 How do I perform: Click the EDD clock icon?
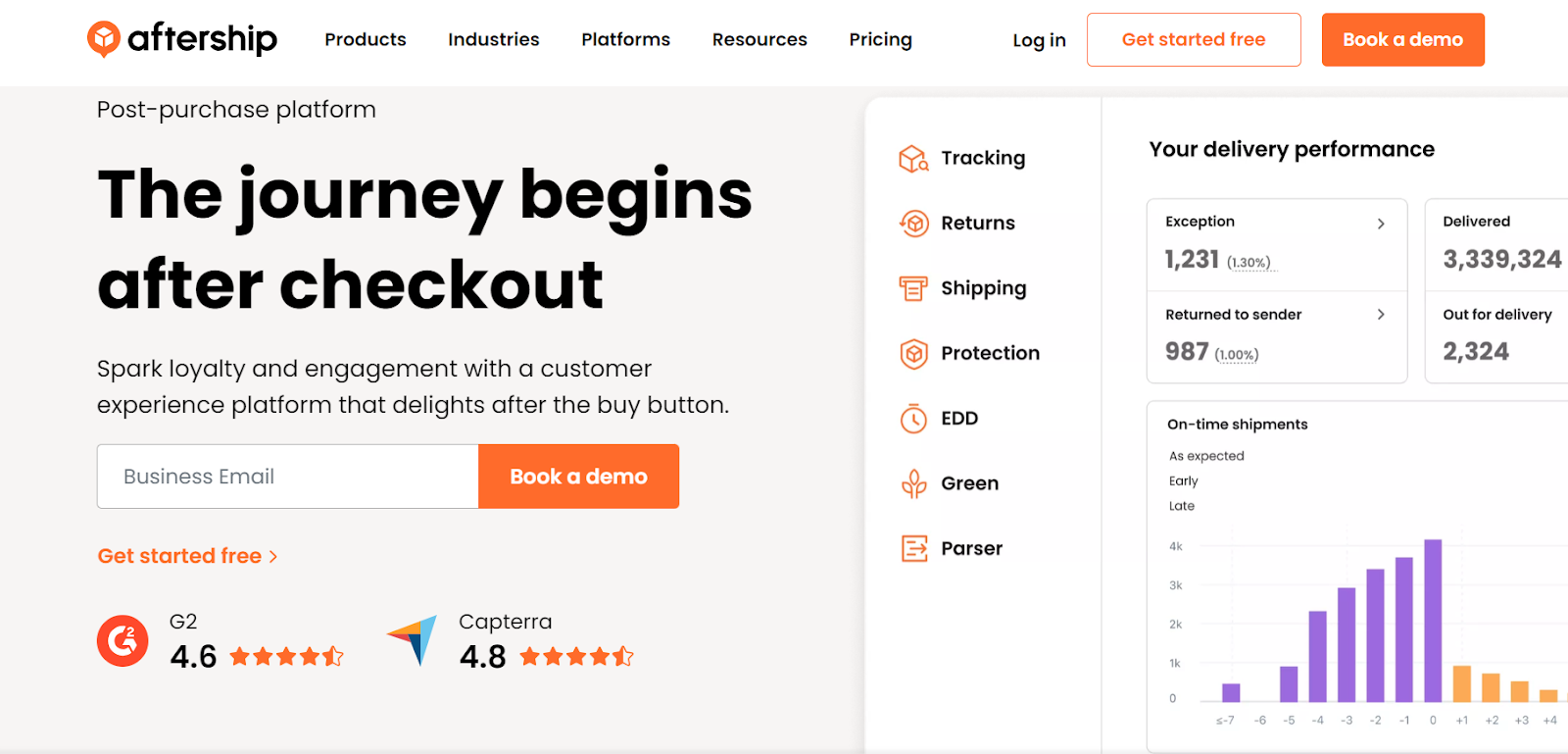(913, 419)
